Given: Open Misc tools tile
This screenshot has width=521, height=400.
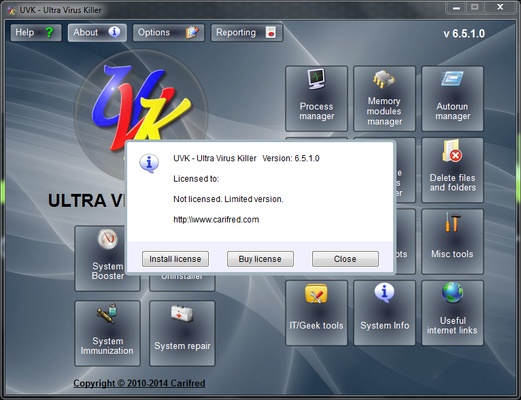Looking at the screenshot, I should tap(452, 241).
